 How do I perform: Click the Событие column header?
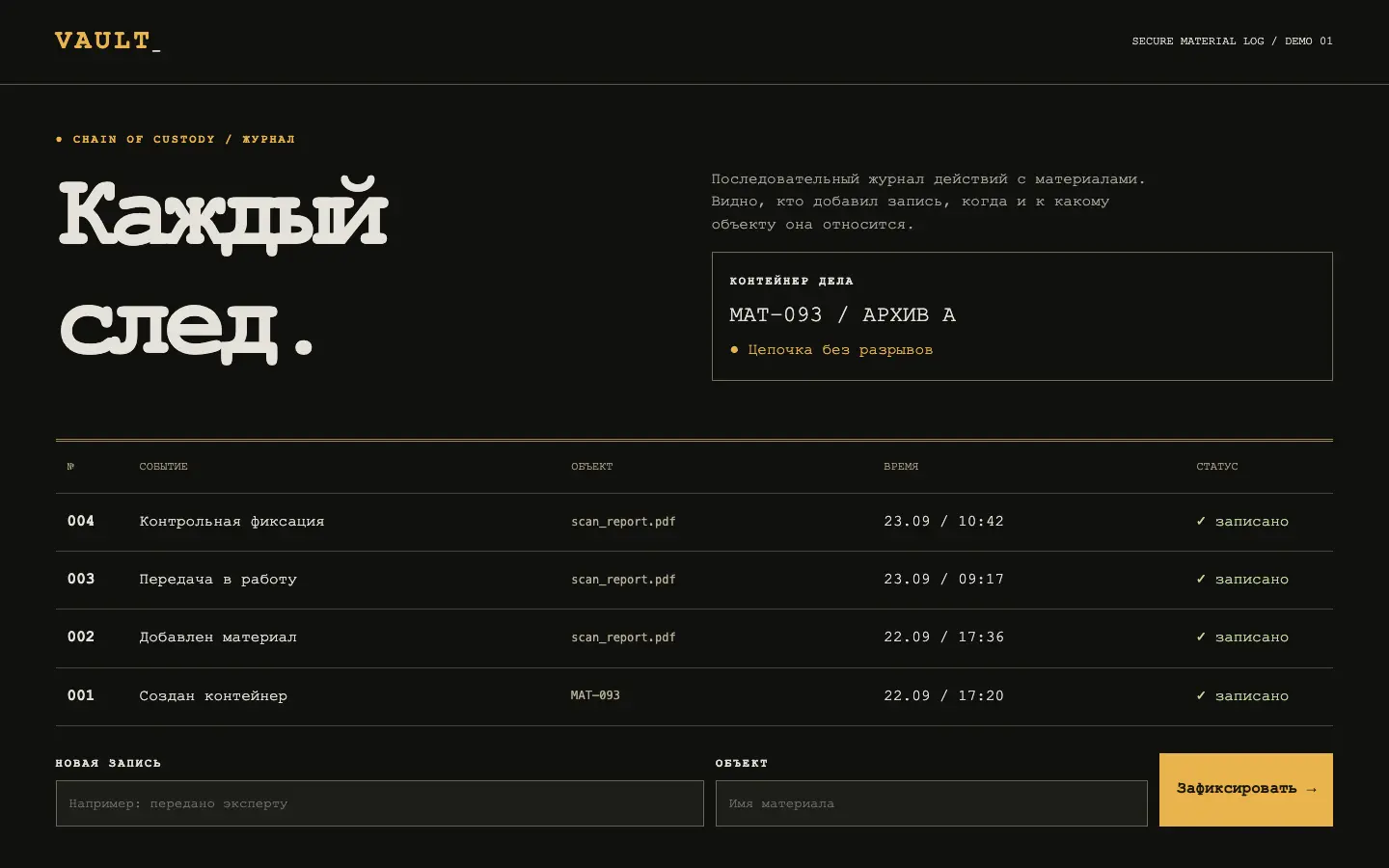point(163,467)
